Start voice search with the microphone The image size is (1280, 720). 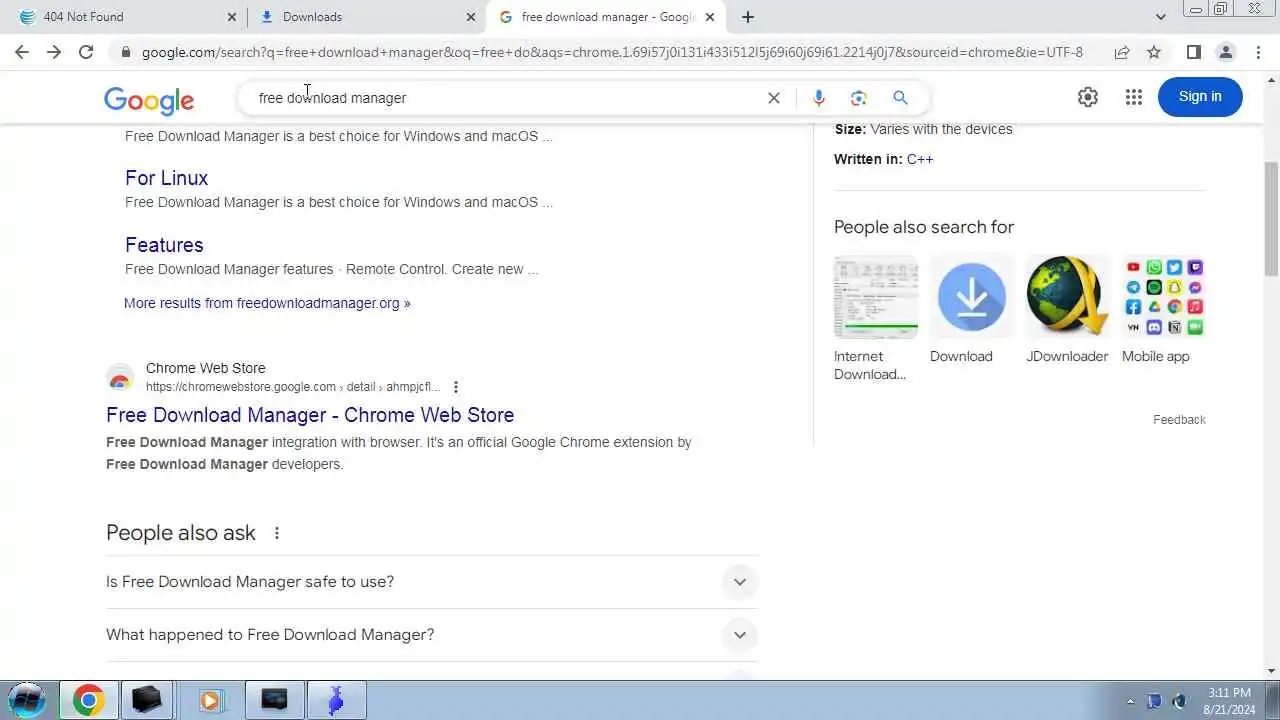click(818, 98)
